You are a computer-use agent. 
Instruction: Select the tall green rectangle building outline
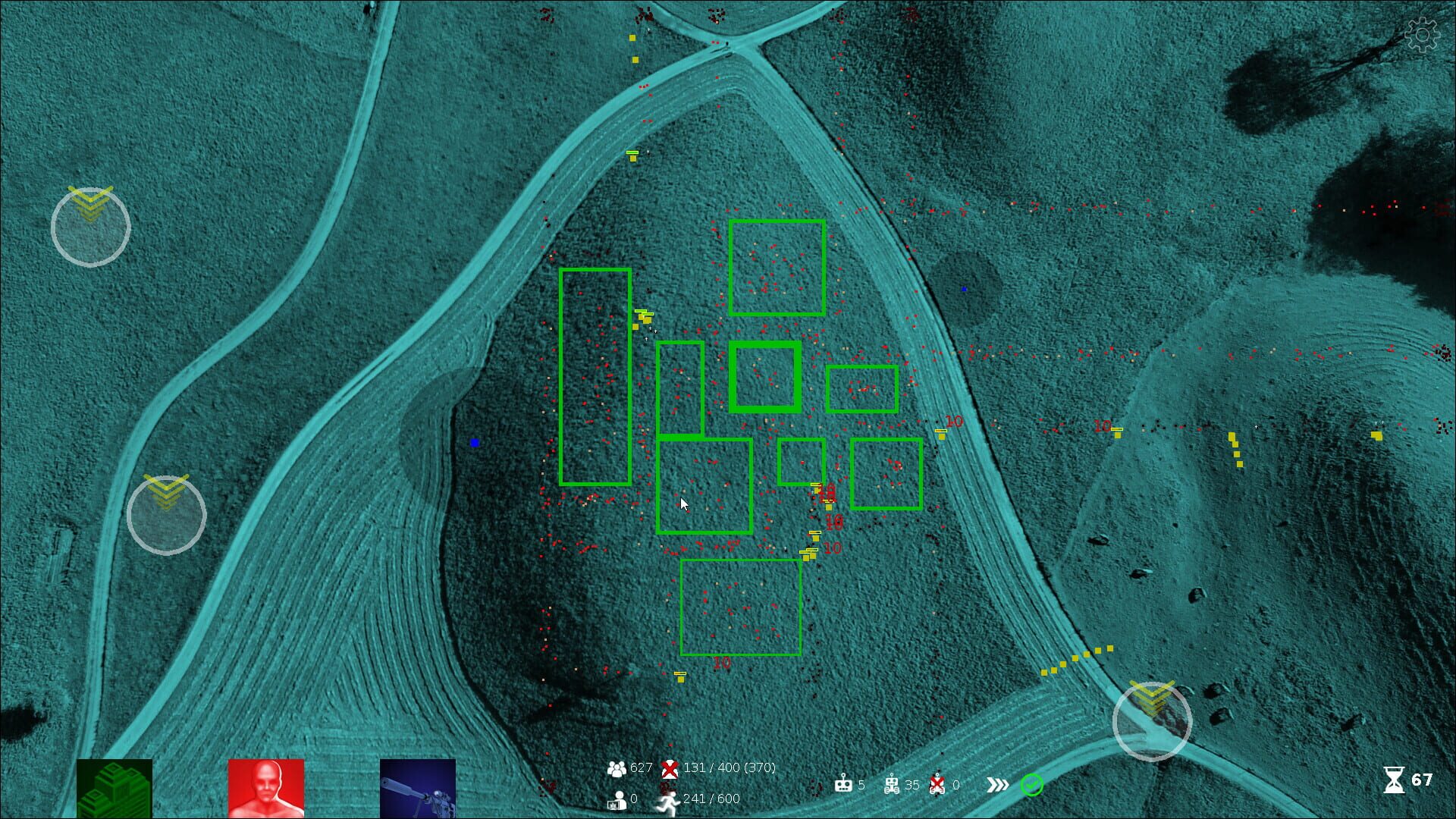tap(595, 377)
